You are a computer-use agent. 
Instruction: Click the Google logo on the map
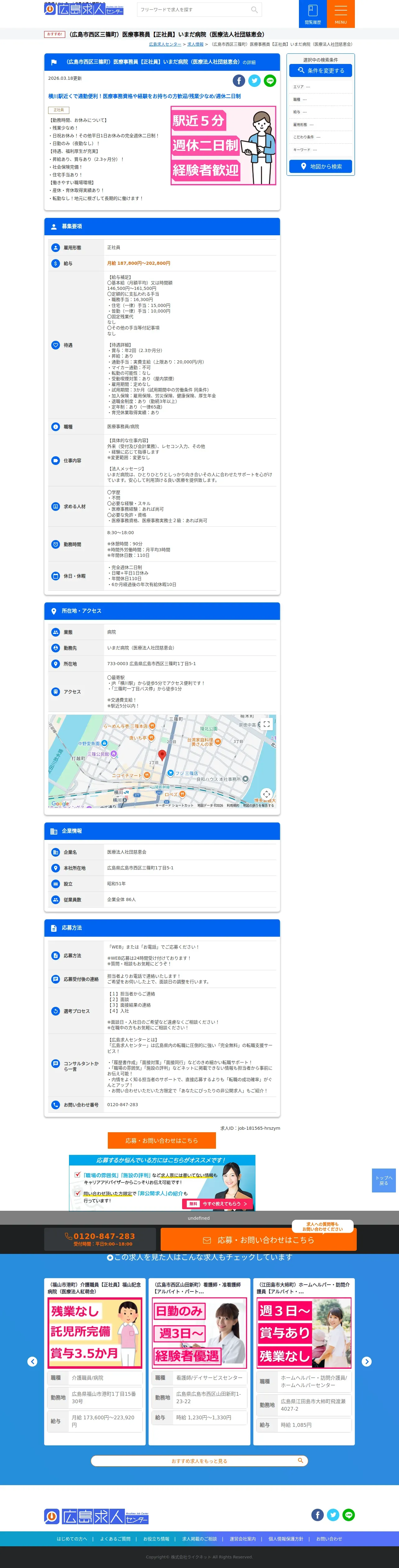[60, 804]
